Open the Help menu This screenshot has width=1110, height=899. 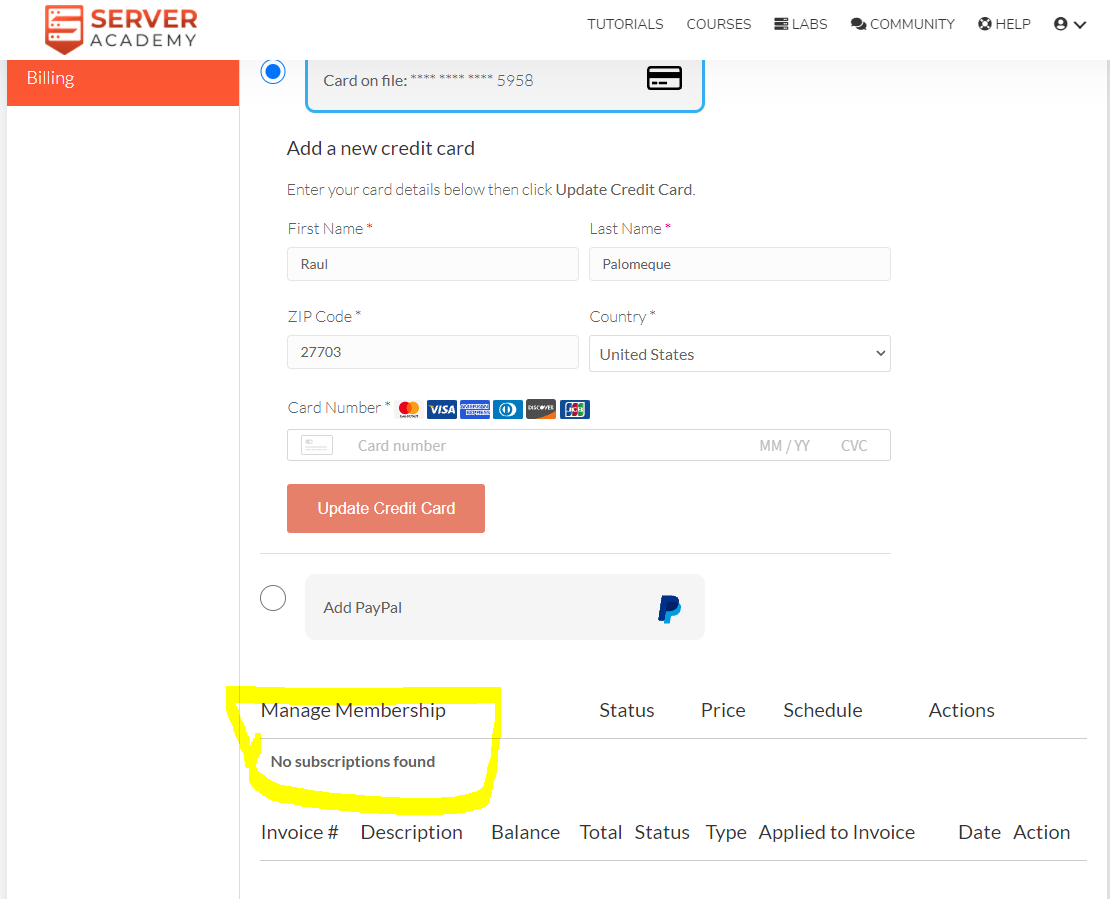1004,24
